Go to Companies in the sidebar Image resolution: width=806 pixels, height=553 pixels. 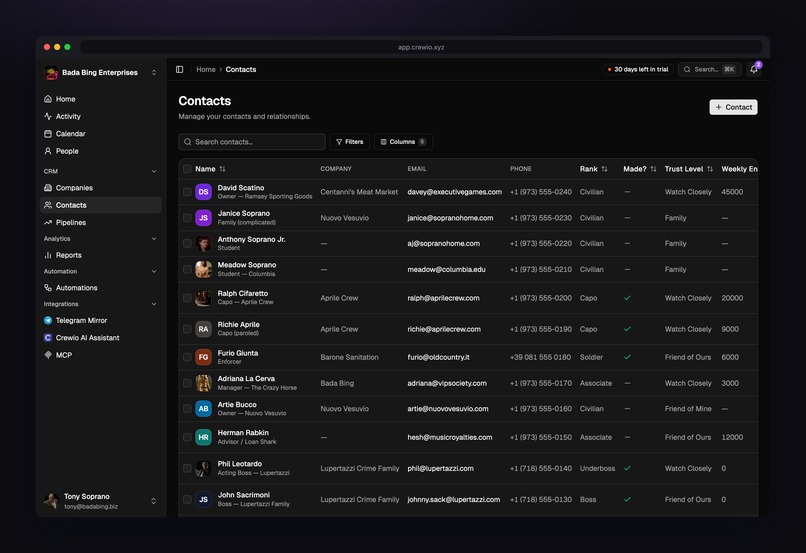point(101,188)
